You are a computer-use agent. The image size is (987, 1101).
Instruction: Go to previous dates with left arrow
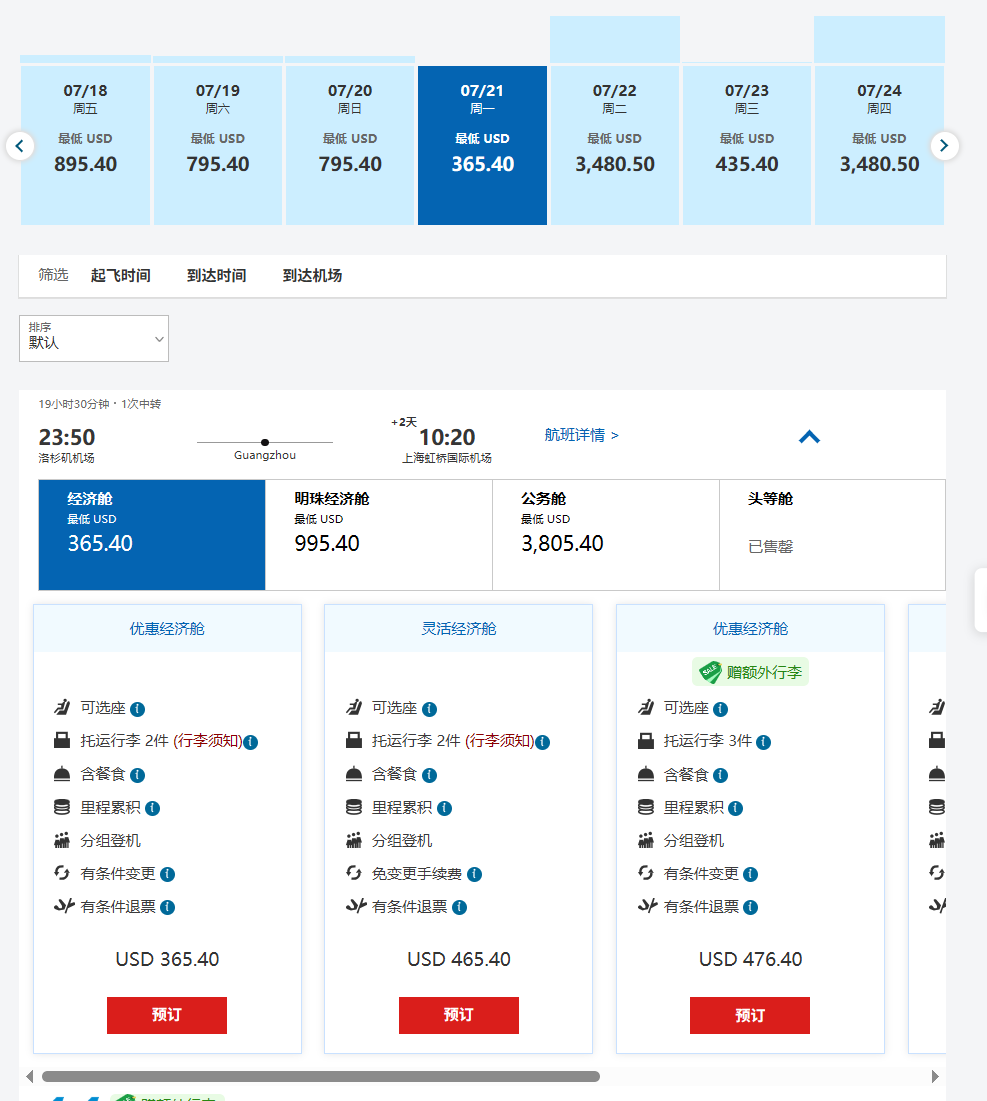20,146
